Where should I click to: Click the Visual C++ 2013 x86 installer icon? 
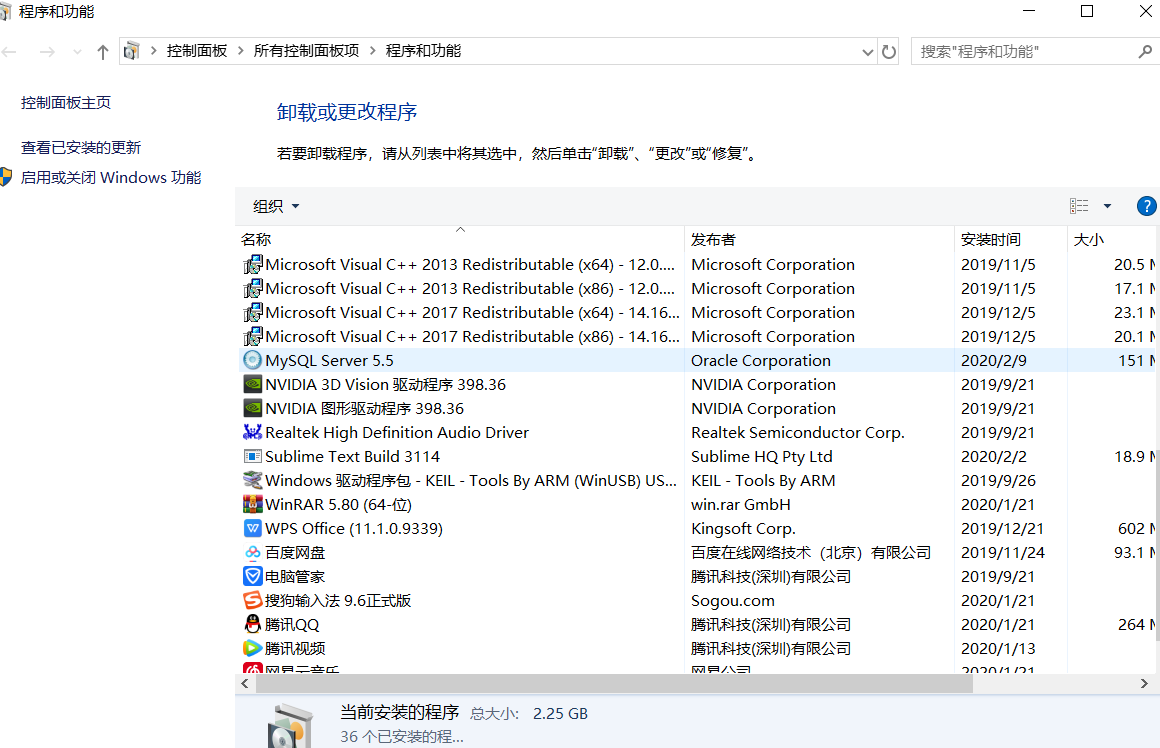pos(252,289)
